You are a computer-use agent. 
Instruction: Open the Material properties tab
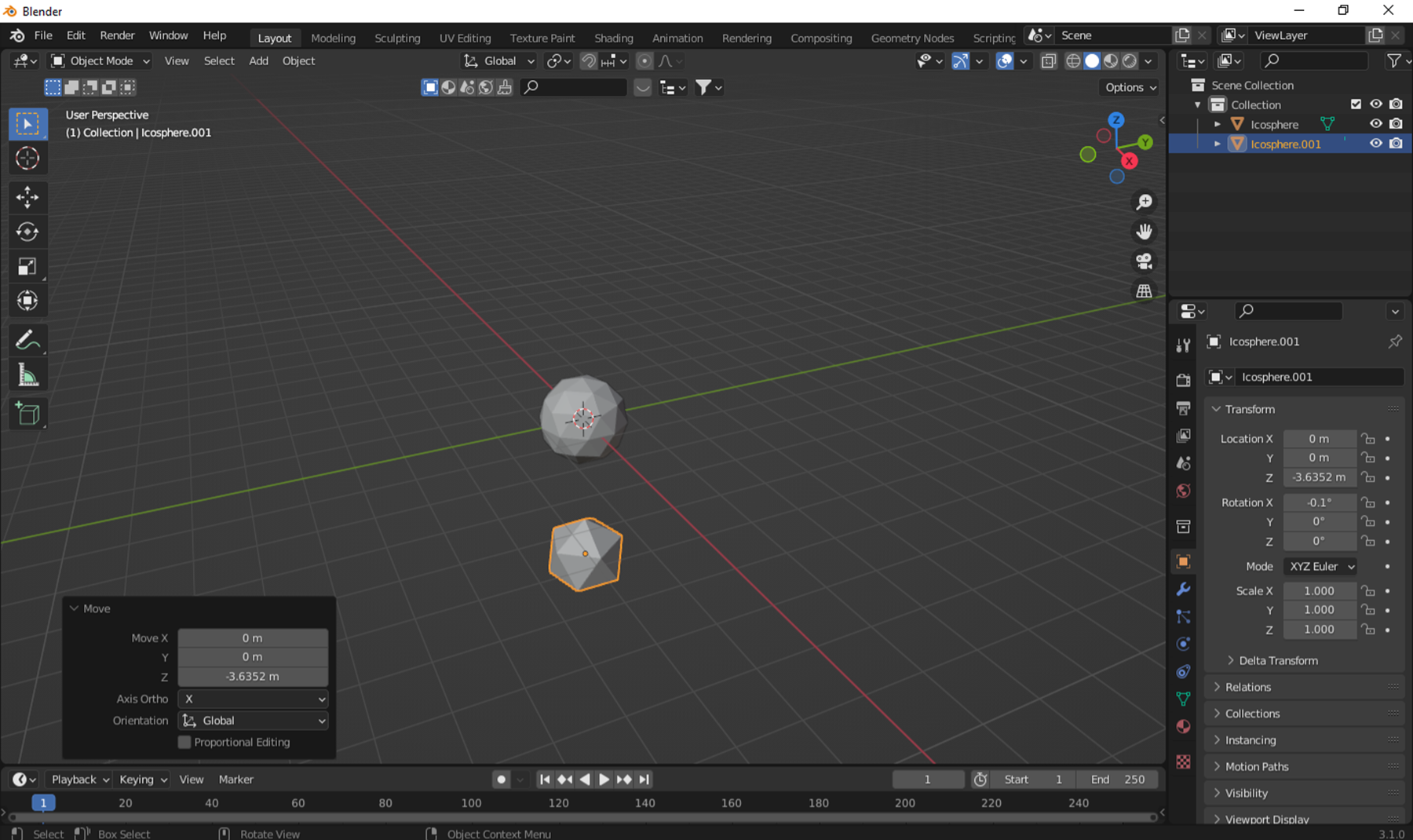pos(1184,726)
